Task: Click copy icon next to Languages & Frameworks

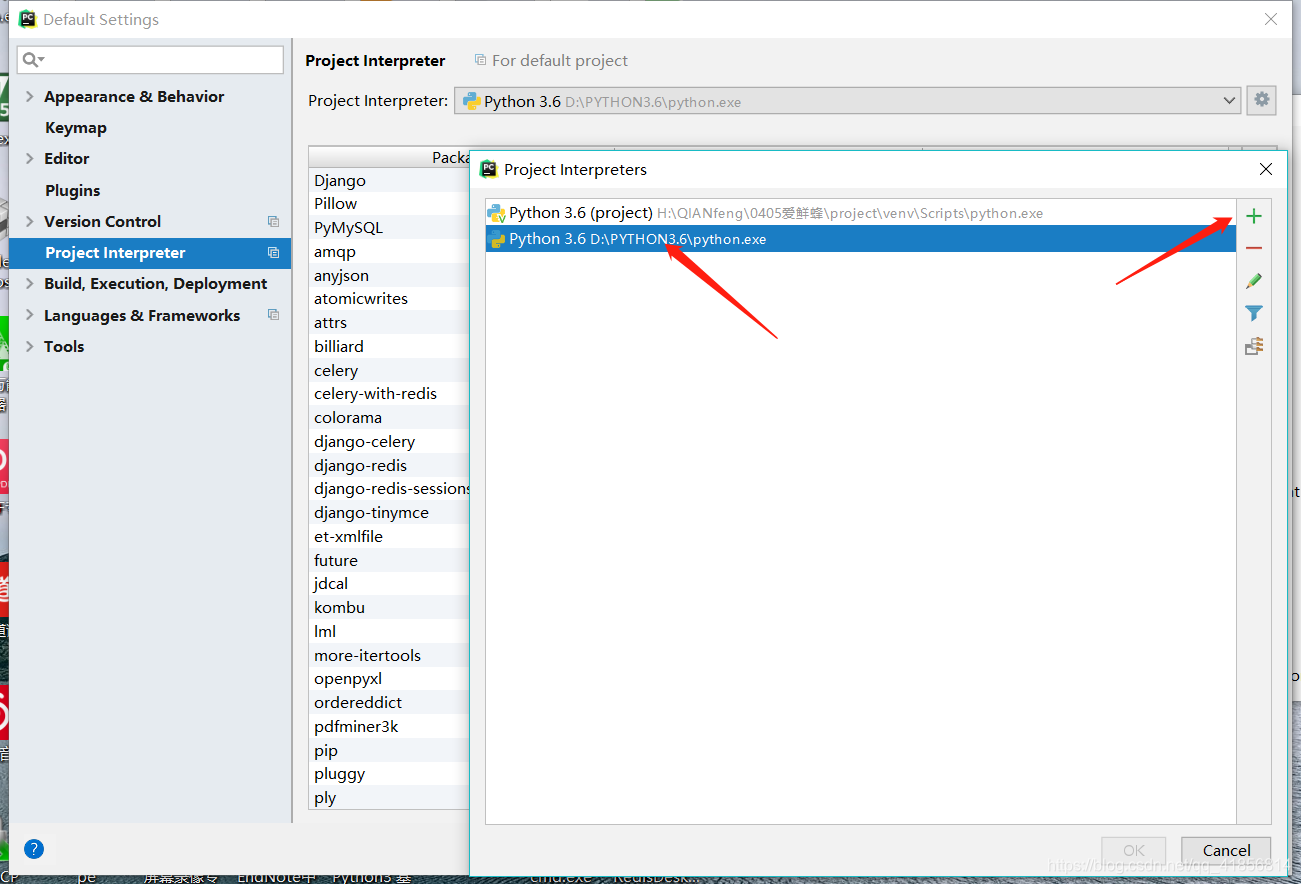Action: pos(273,315)
